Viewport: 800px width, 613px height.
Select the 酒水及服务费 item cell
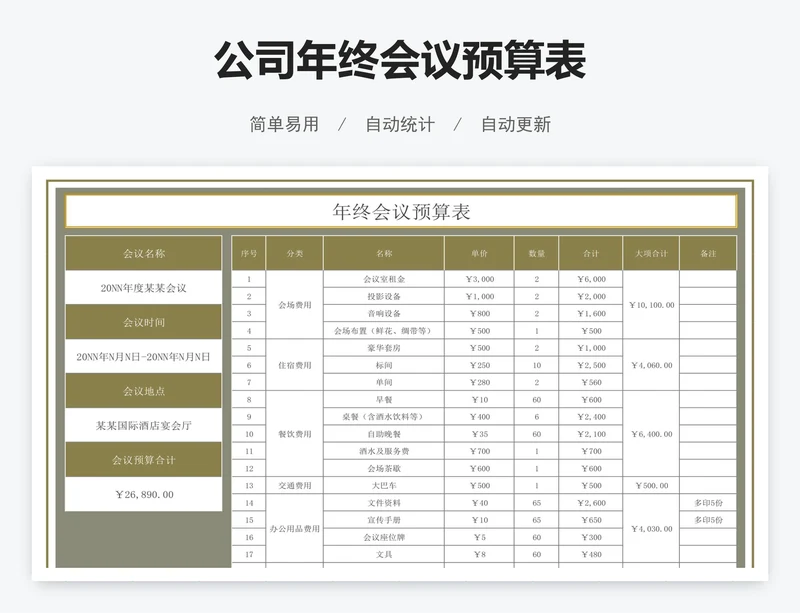[x=384, y=451]
